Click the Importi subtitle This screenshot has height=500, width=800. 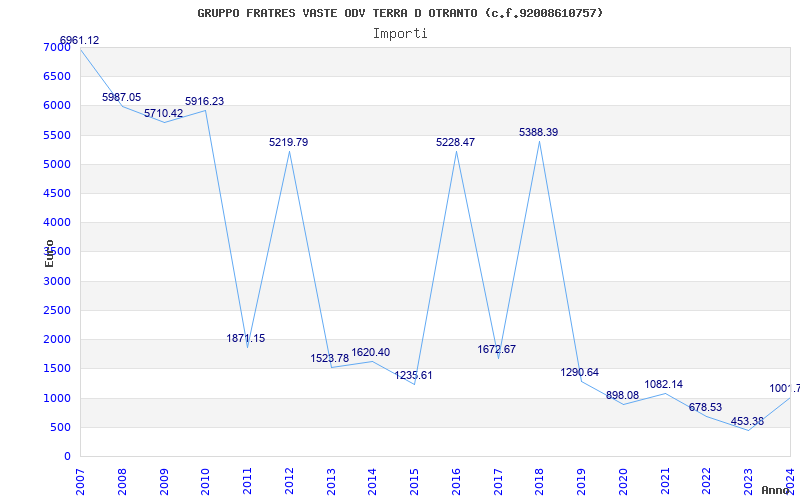(x=400, y=34)
